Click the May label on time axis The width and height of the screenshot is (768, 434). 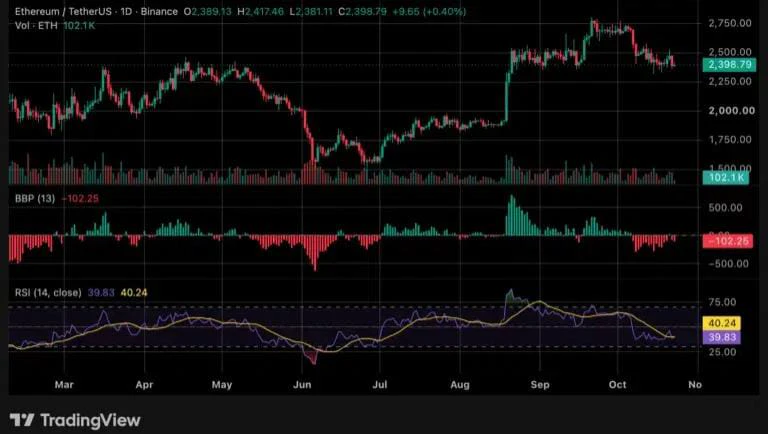tap(222, 385)
